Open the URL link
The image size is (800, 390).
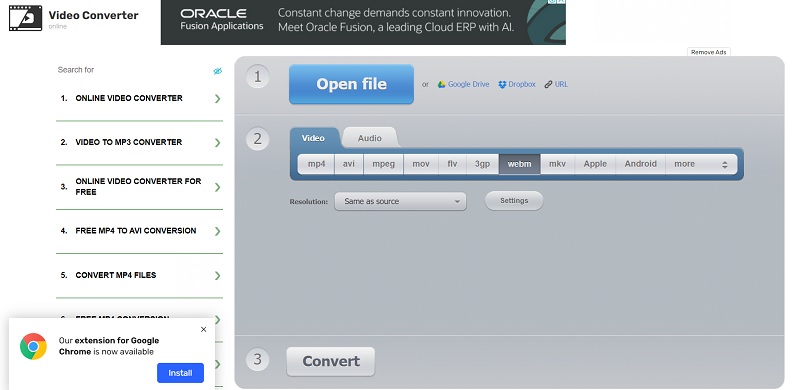(x=561, y=85)
